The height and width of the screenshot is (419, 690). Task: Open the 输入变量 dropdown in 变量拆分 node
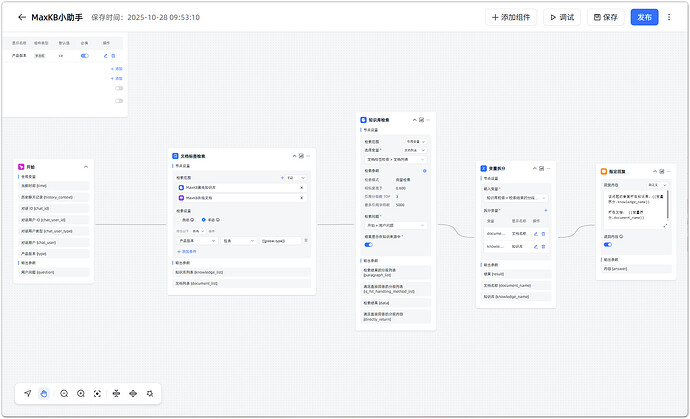[x=516, y=199]
